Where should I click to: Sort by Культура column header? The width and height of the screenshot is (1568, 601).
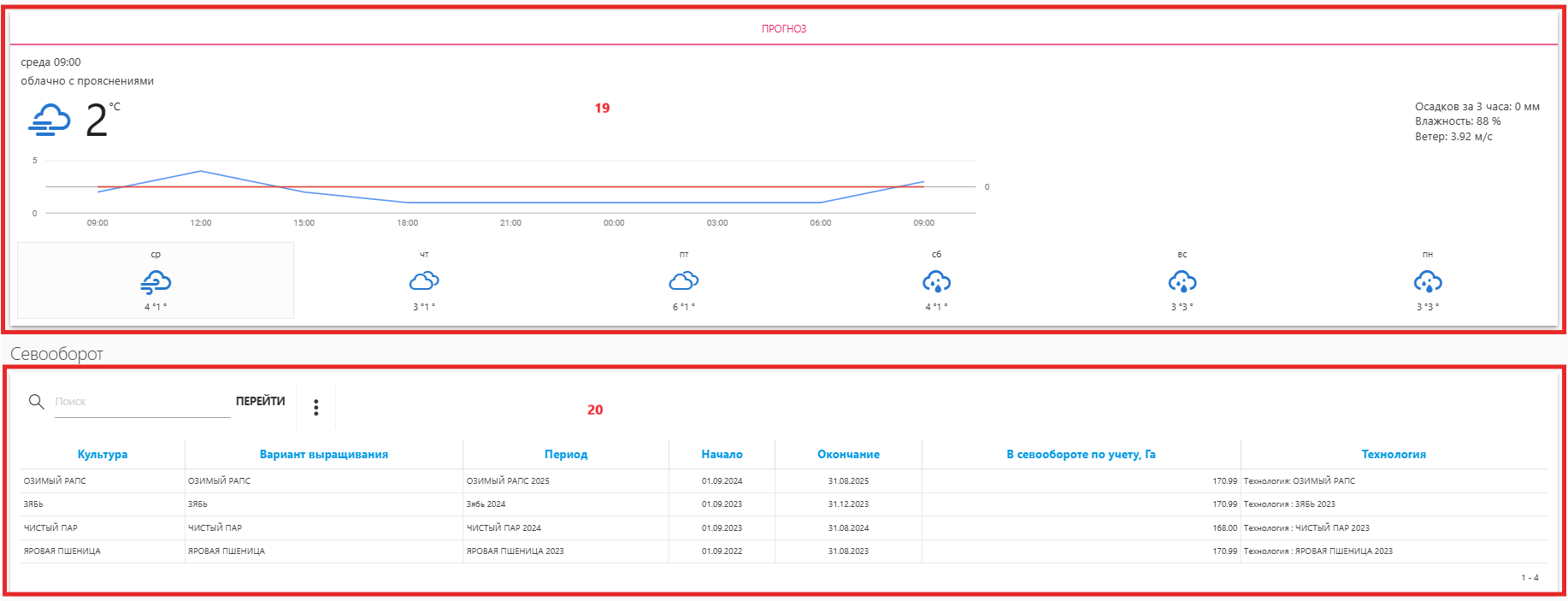[103, 455]
